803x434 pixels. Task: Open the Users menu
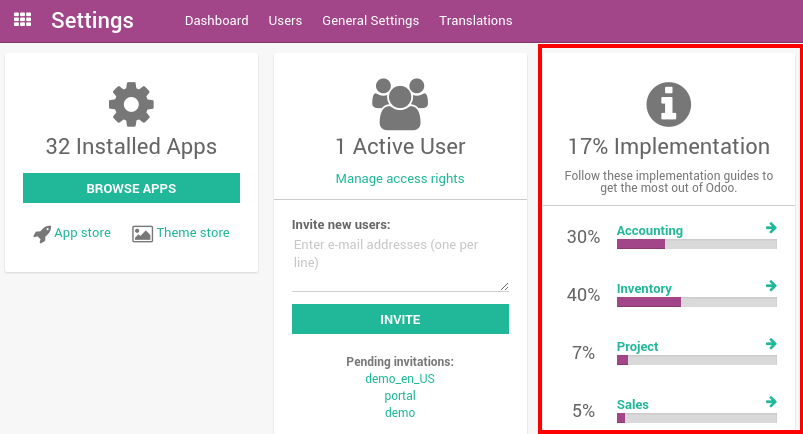tap(285, 20)
